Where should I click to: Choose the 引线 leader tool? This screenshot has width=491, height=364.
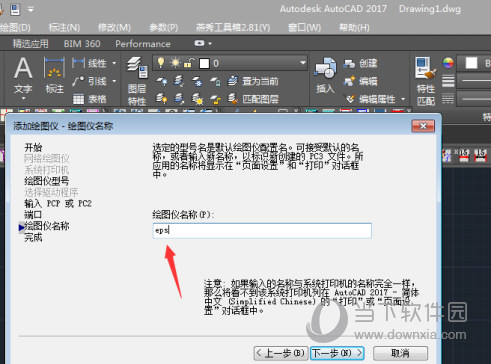(89, 81)
